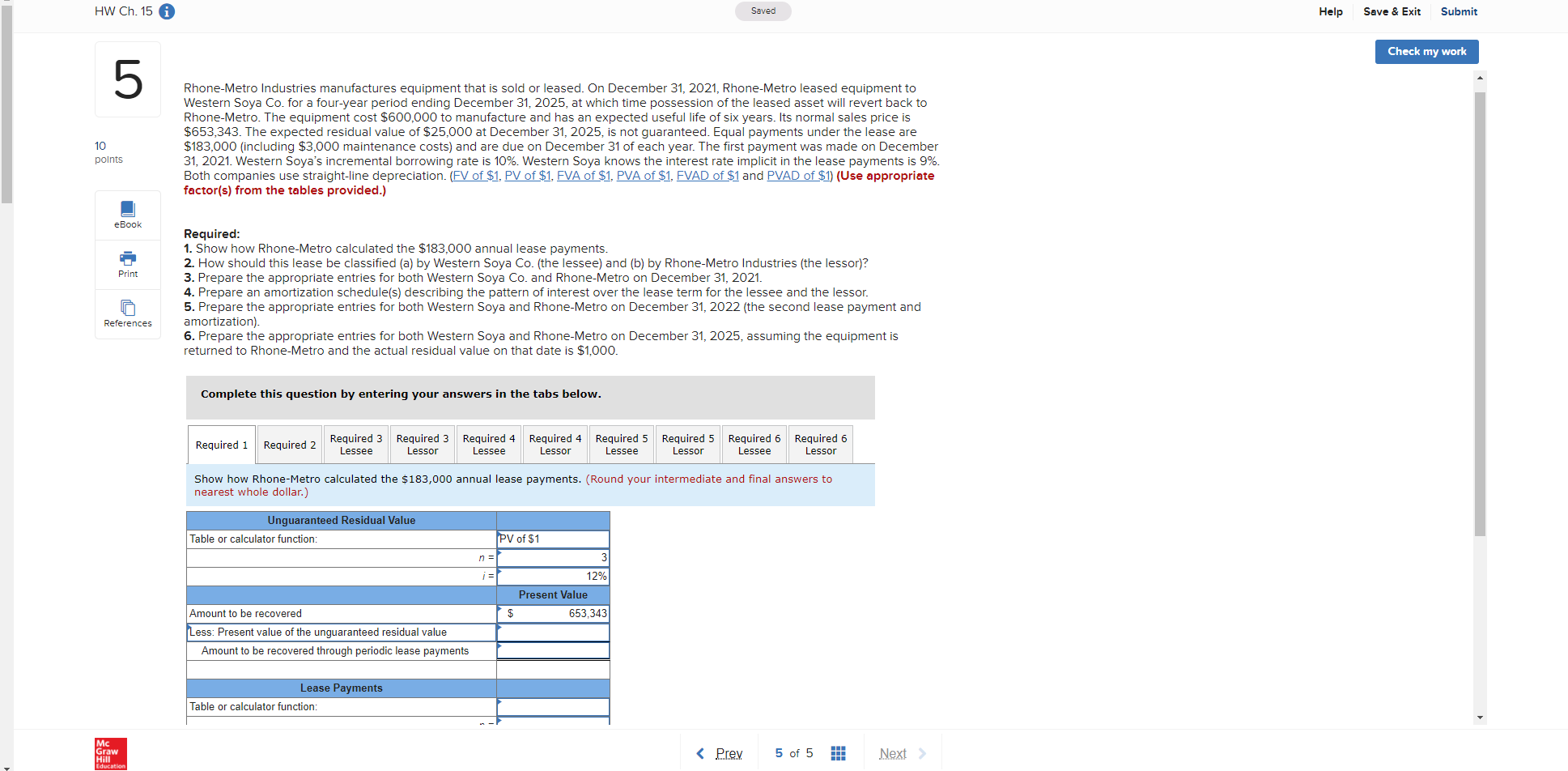The width and height of the screenshot is (1568, 771).
Task: Click the info icon beside HW Ch. 15
Action: (167, 11)
